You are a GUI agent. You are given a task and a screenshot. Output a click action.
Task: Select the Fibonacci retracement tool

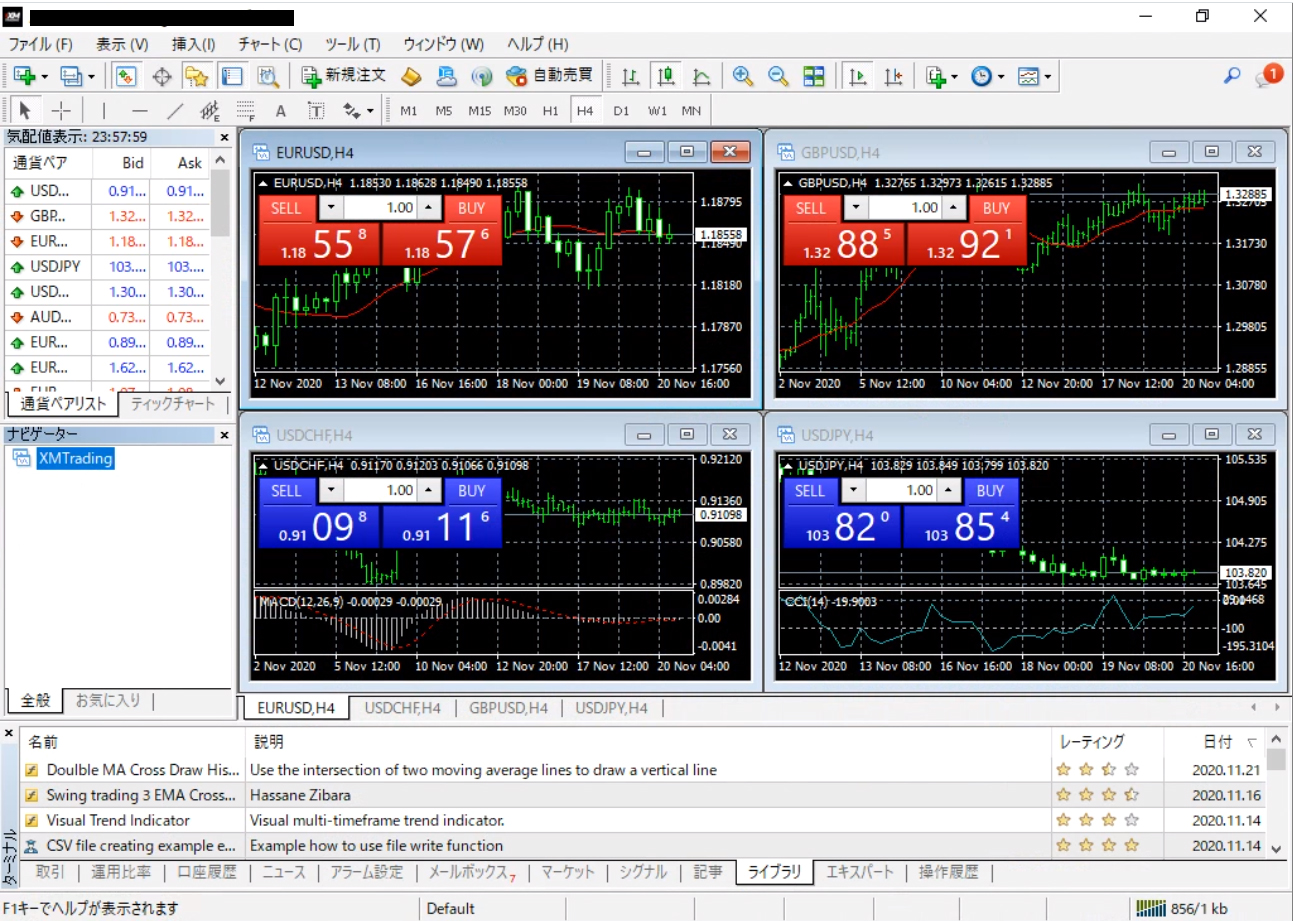tap(246, 110)
